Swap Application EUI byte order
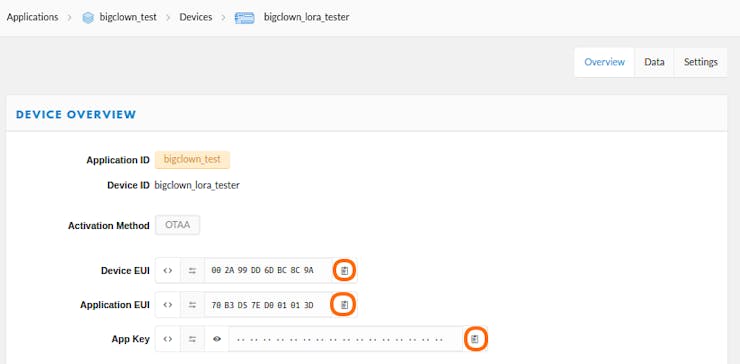 (192, 305)
